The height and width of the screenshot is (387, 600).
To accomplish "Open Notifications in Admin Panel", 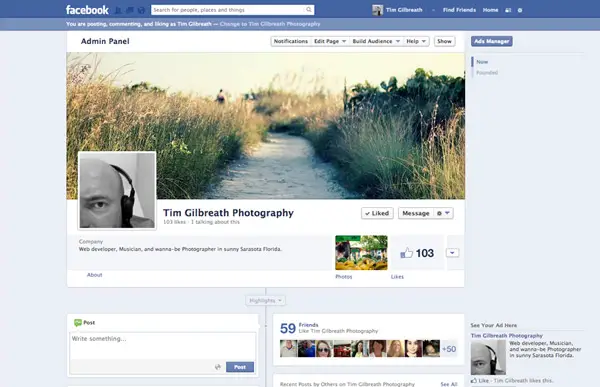I will point(290,41).
